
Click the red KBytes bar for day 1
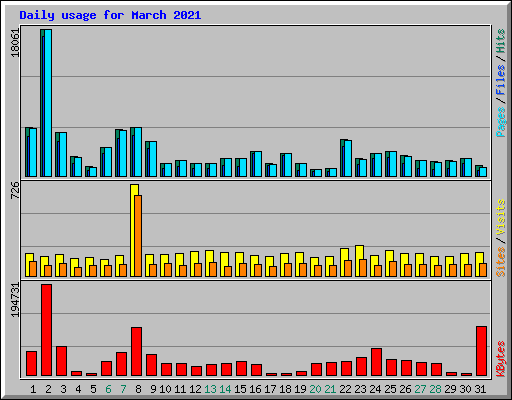(31, 363)
